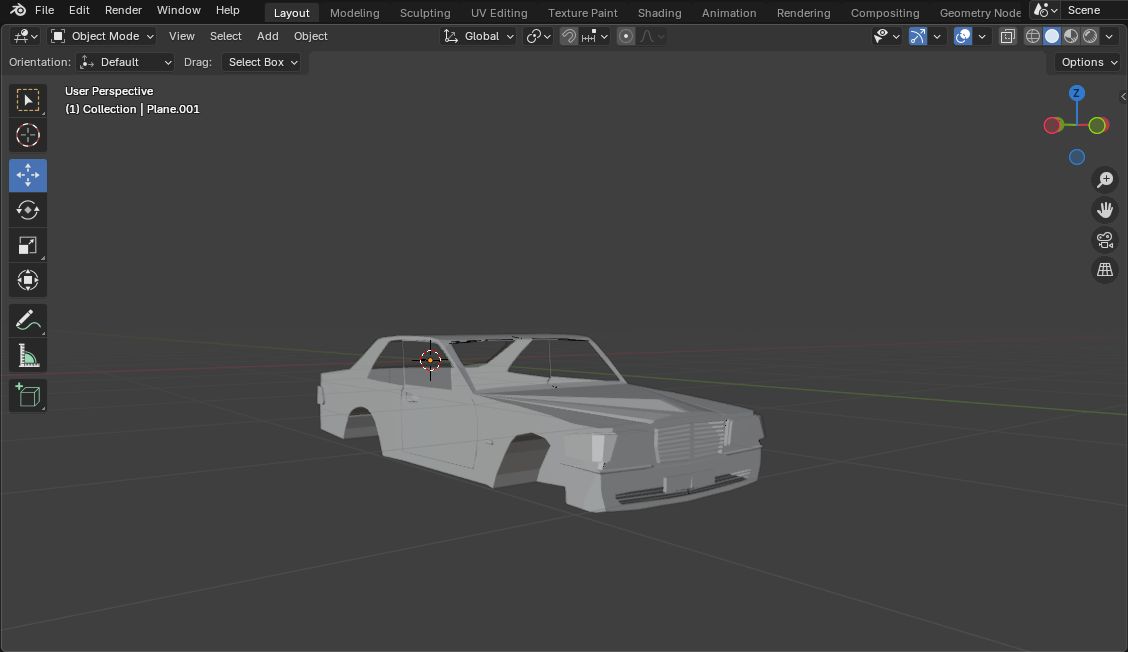The width and height of the screenshot is (1128, 652).
Task: Open snapping options dropdown
Action: coord(595,36)
